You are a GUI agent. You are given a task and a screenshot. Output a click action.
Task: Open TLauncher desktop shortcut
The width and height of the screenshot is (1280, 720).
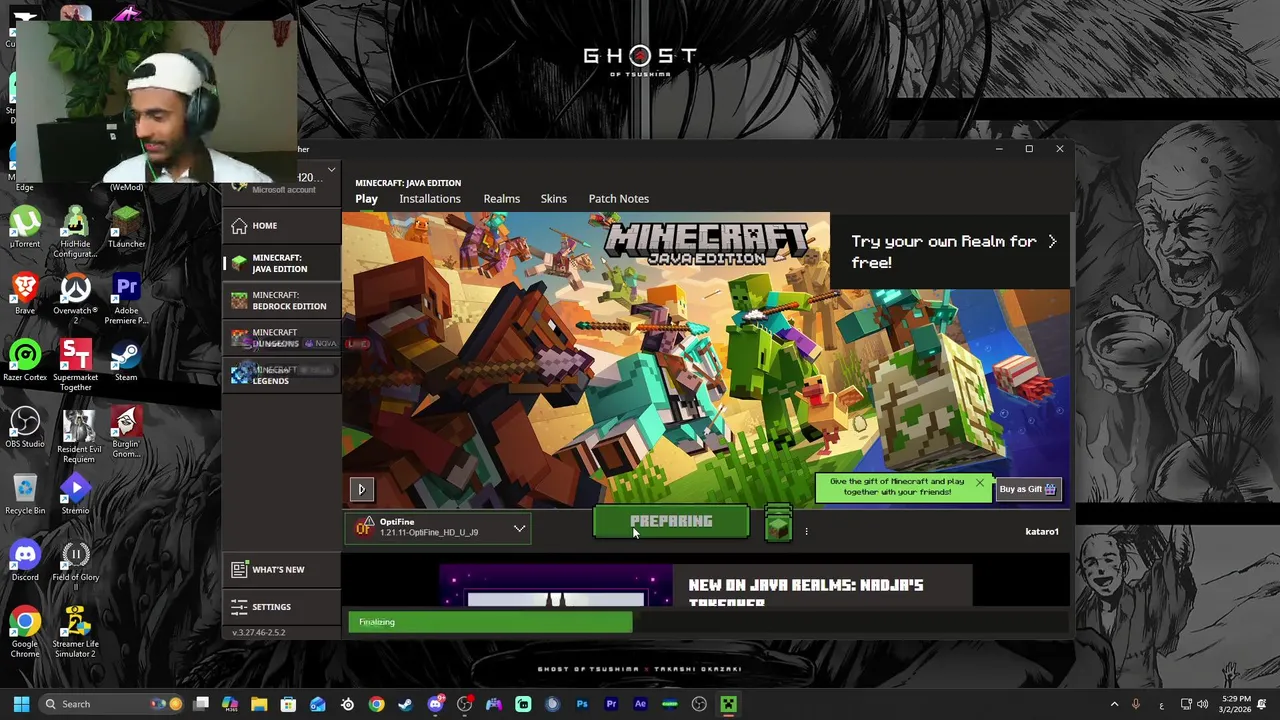coord(126,229)
